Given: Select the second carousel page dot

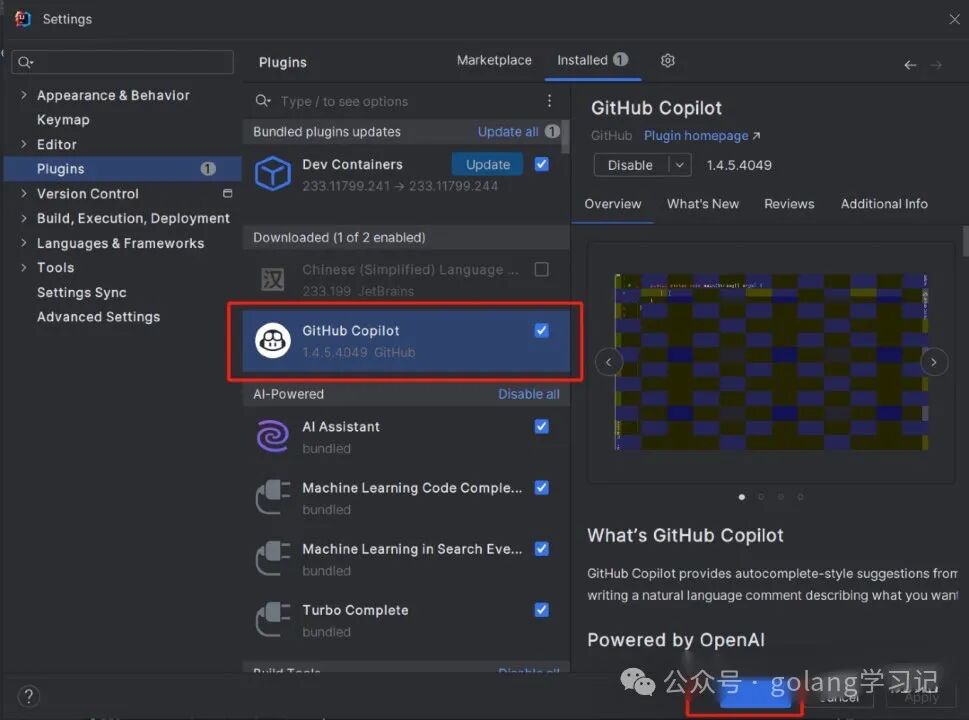Looking at the screenshot, I should (x=761, y=497).
